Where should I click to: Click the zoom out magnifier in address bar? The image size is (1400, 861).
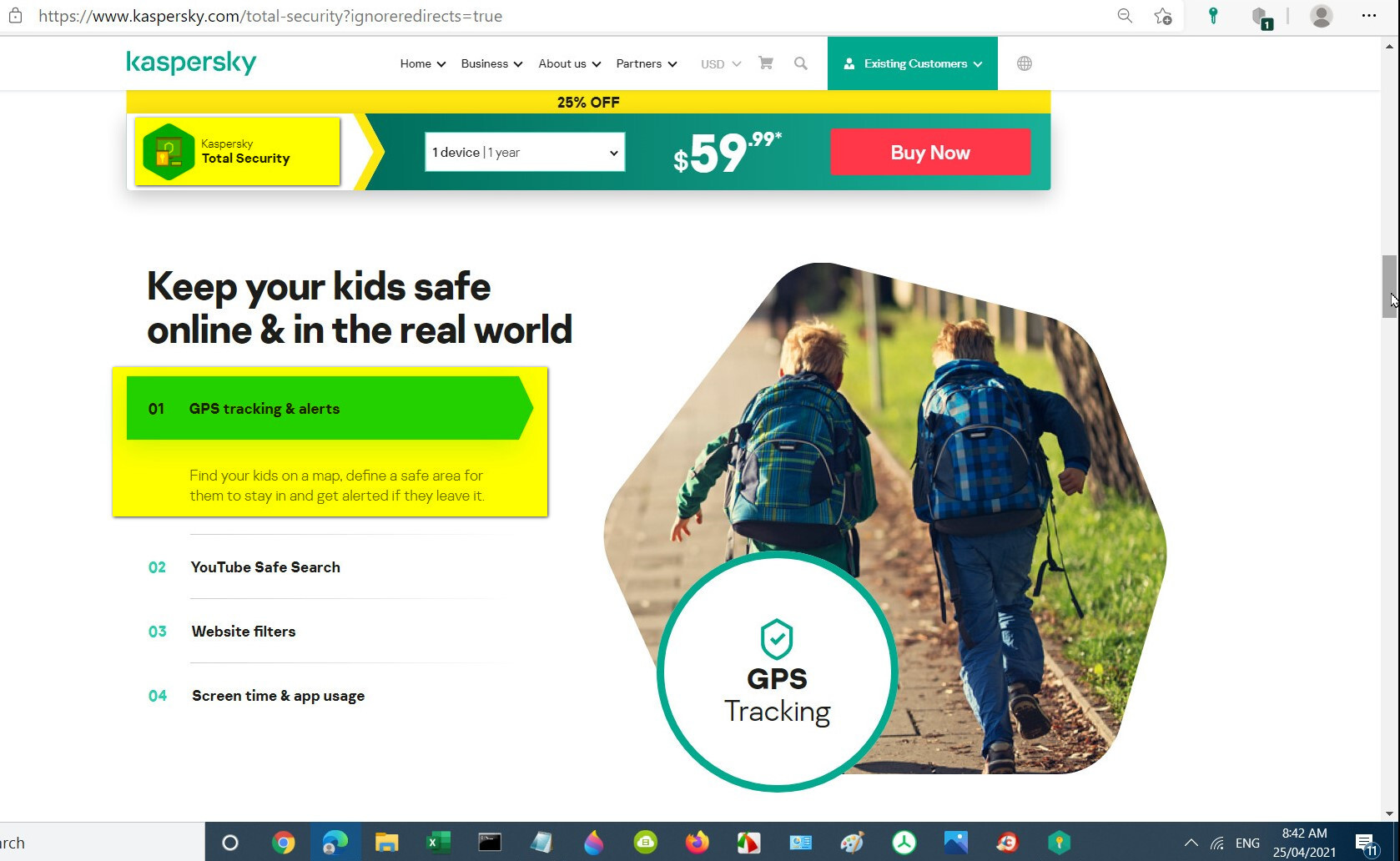[x=1125, y=16]
